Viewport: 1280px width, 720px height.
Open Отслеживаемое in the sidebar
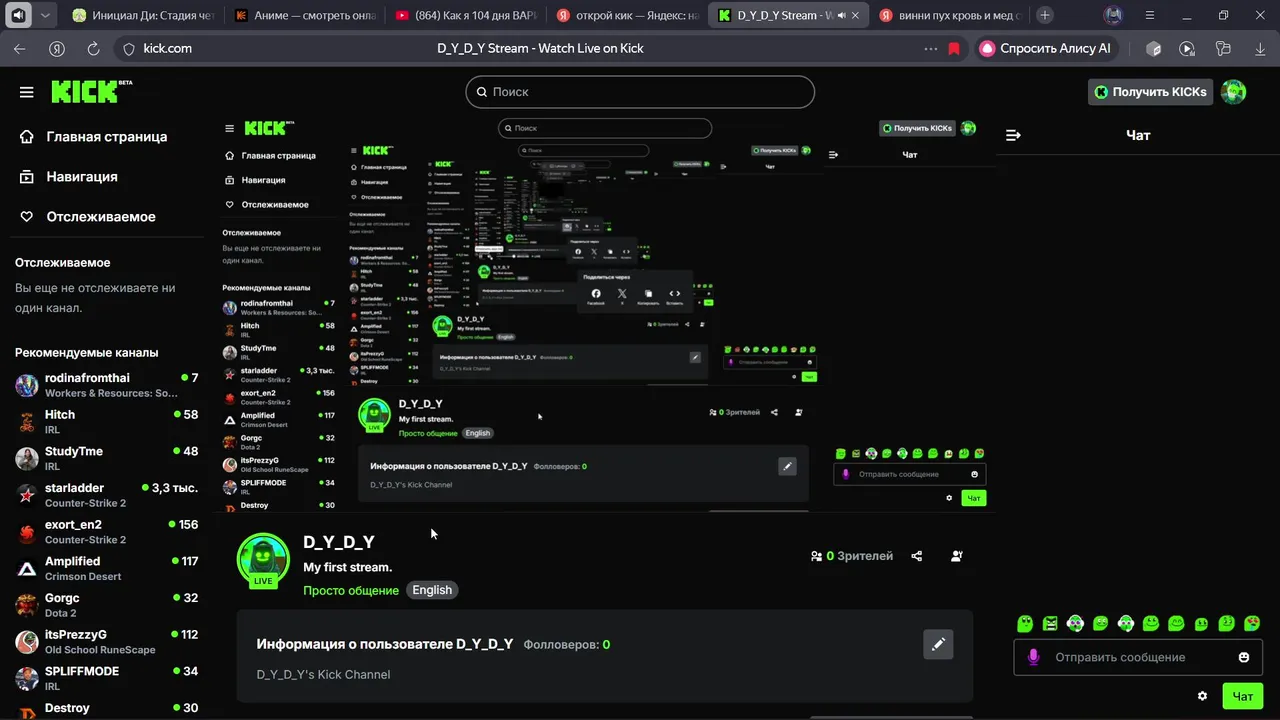87,216
